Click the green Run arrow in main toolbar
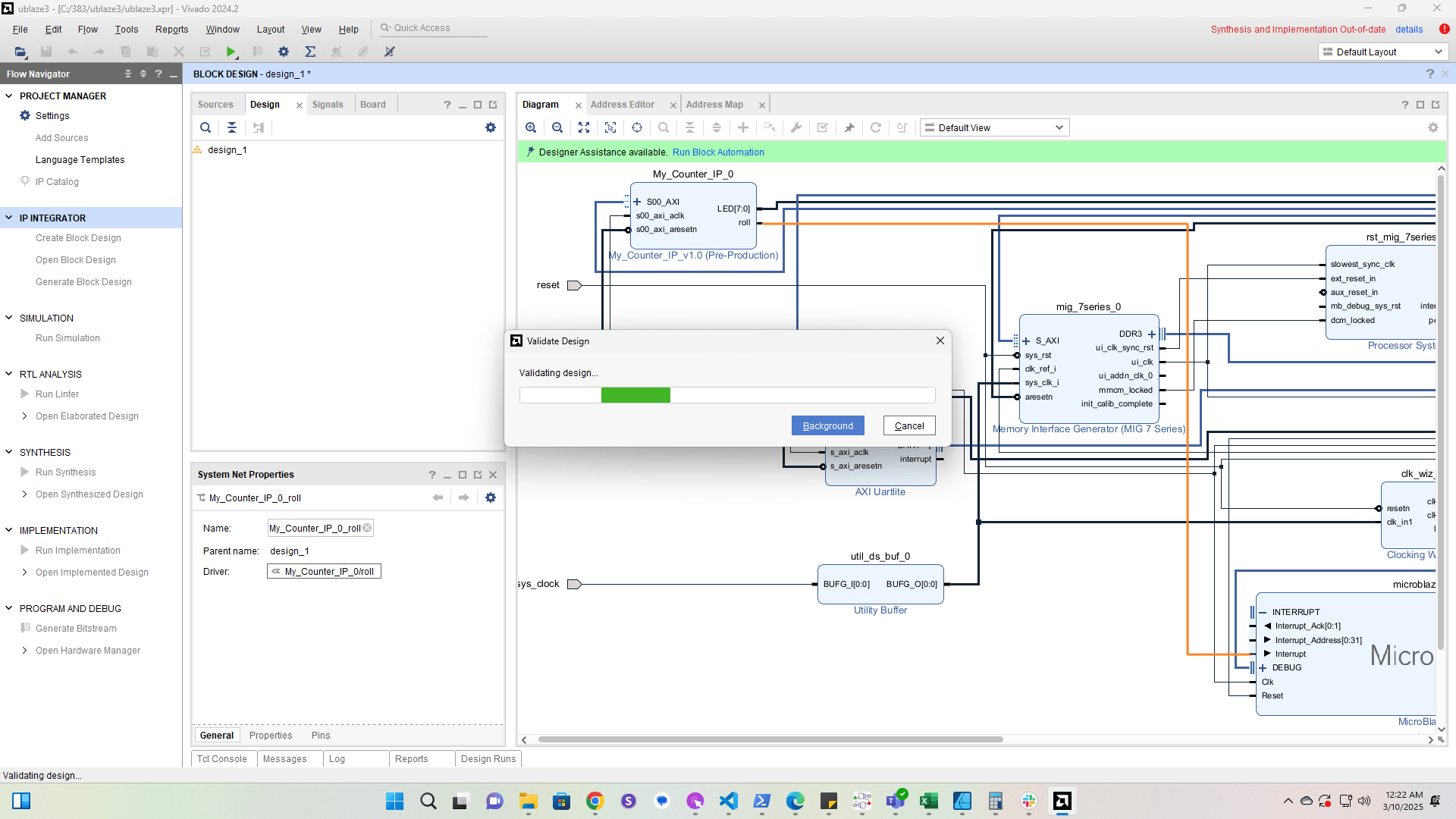The image size is (1456, 819). click(x=231, y=52)
